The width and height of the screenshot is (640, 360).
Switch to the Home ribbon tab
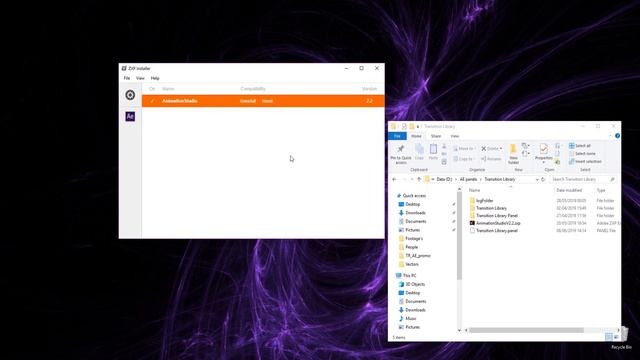coord(416,136)
